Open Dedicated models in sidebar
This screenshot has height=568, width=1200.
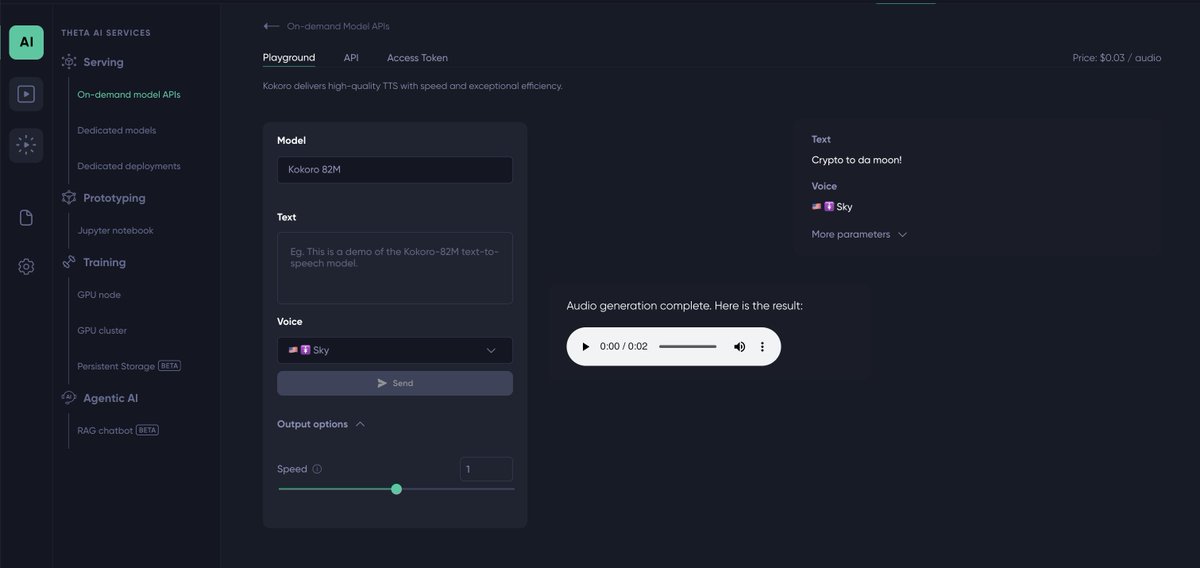pos(117,130)
